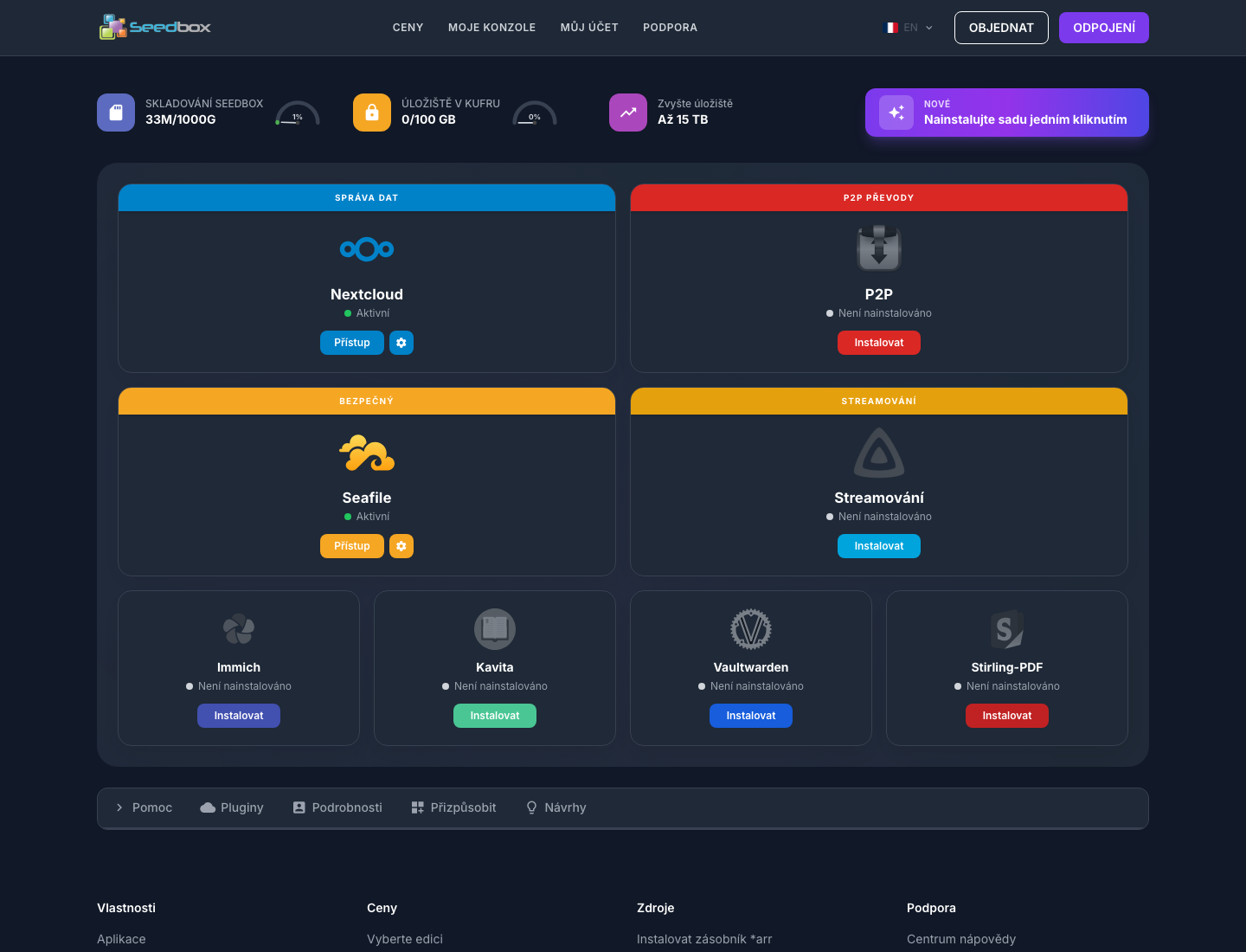Click the BEZPEČNÝ card header

click(x=367, y=402)
